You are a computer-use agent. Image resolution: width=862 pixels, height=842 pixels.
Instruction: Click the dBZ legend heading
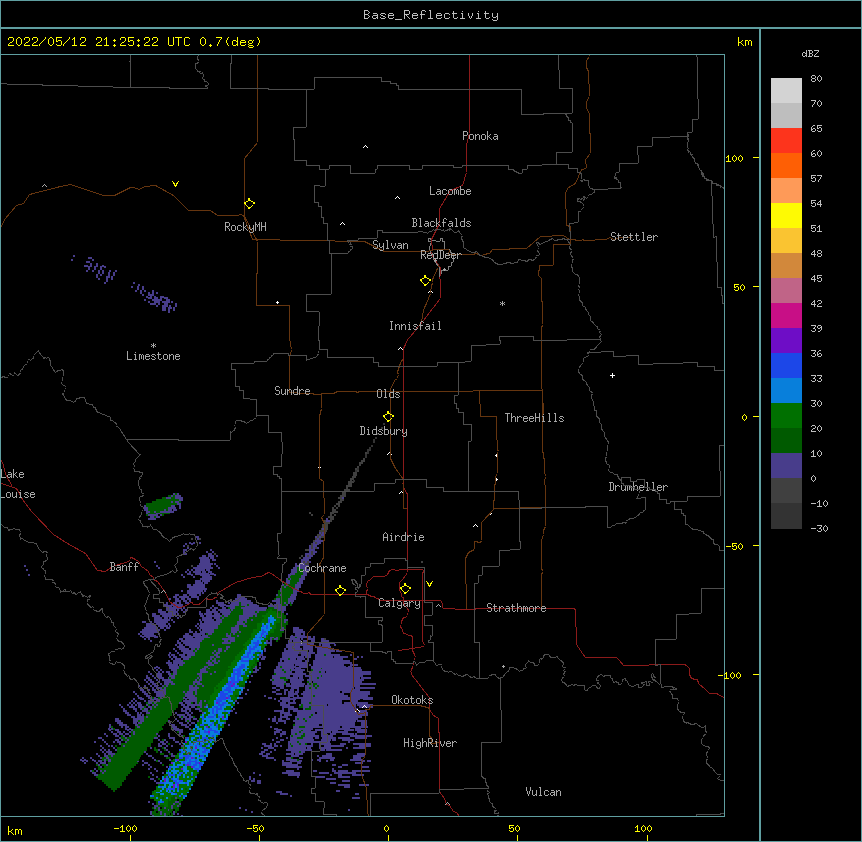[810, 53]
